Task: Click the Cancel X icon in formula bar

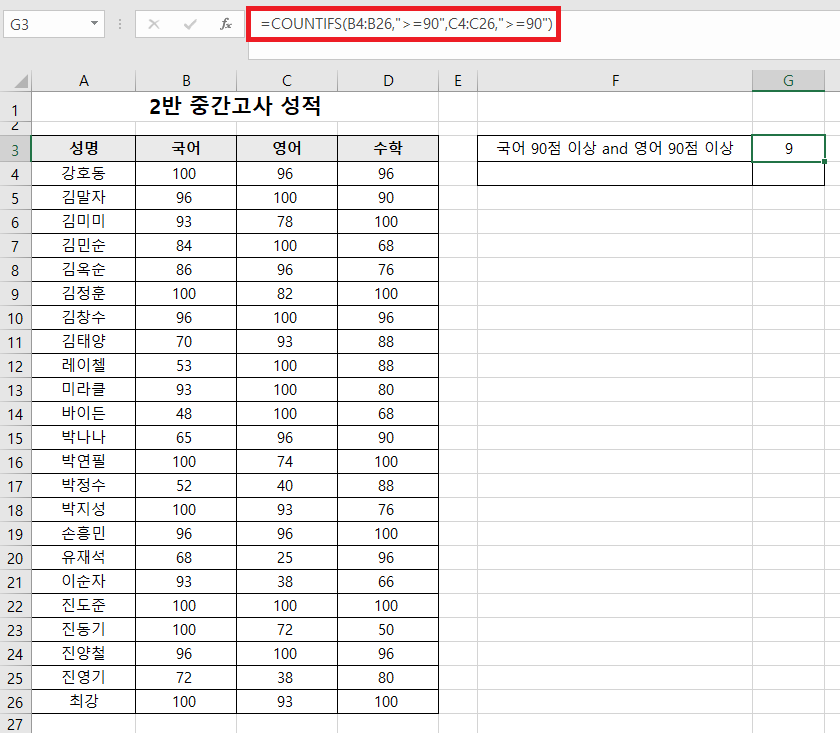Action: click(x=154, y=24)
